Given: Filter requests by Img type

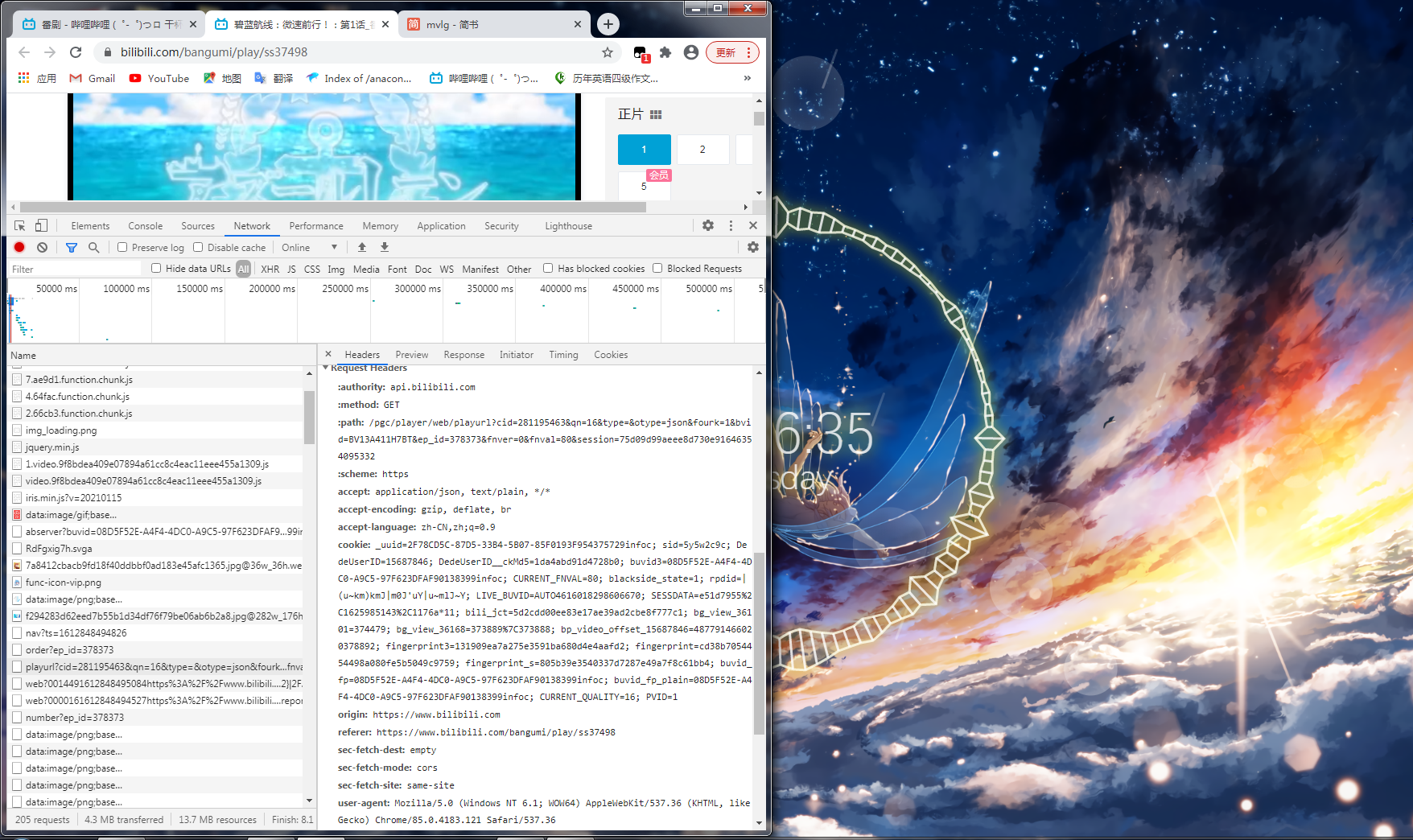Looking at the screenshot, I should pyautogui.click(x=336, y=270).
